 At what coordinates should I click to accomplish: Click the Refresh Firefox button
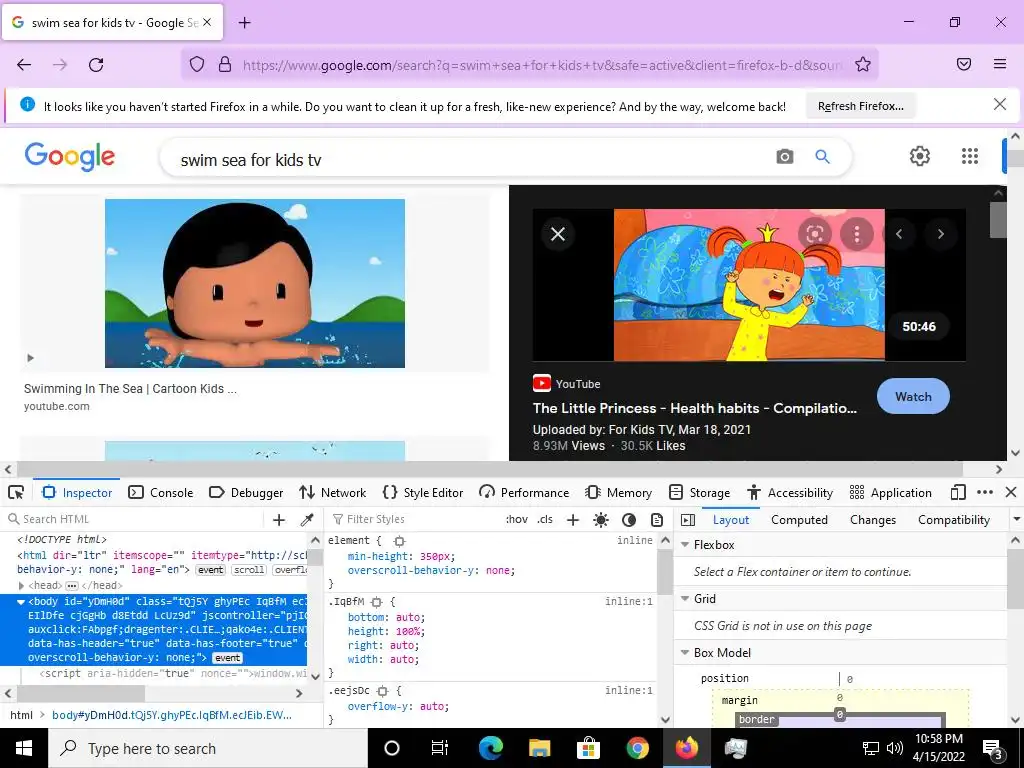click(x=861, y=106)
